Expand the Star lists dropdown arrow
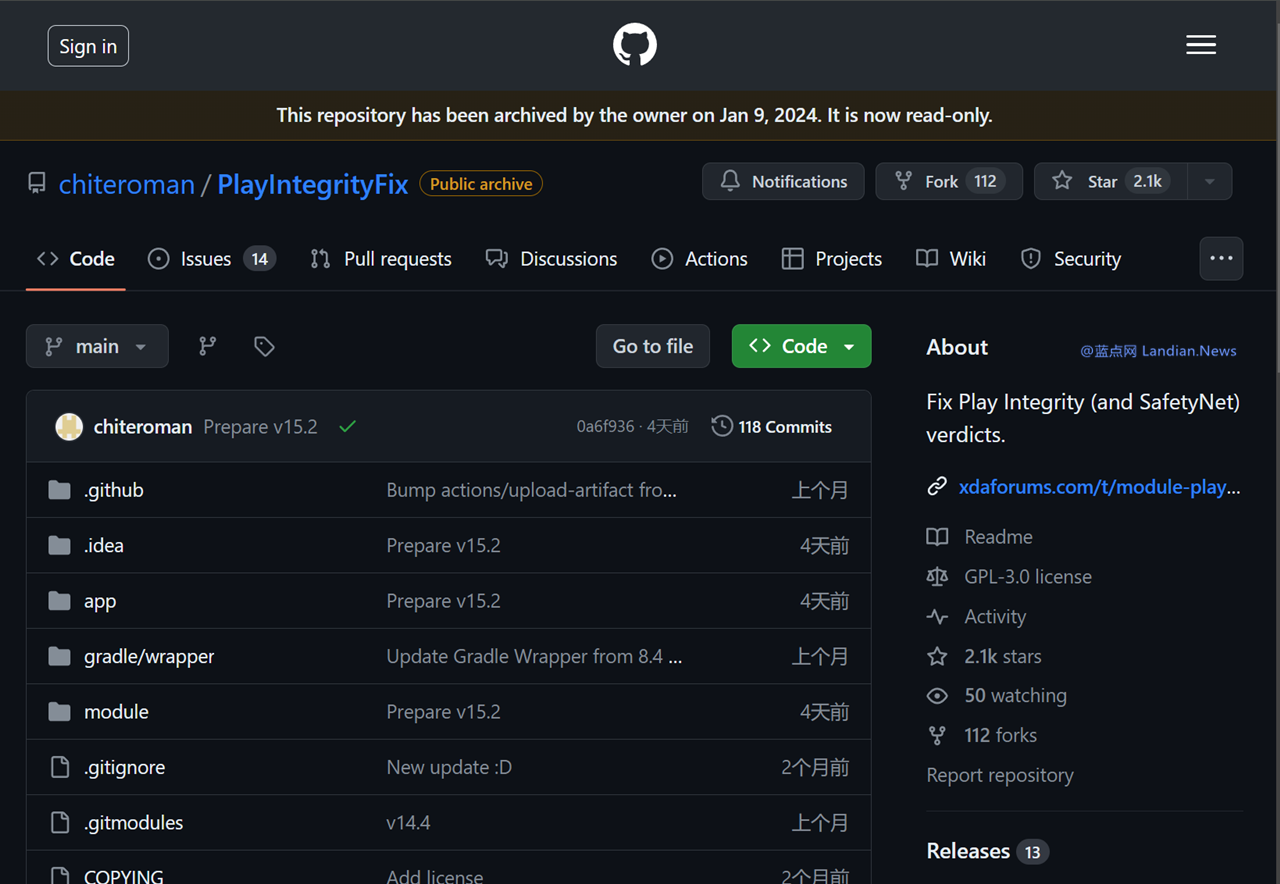1280x884 pixels. coord(1209,181)
